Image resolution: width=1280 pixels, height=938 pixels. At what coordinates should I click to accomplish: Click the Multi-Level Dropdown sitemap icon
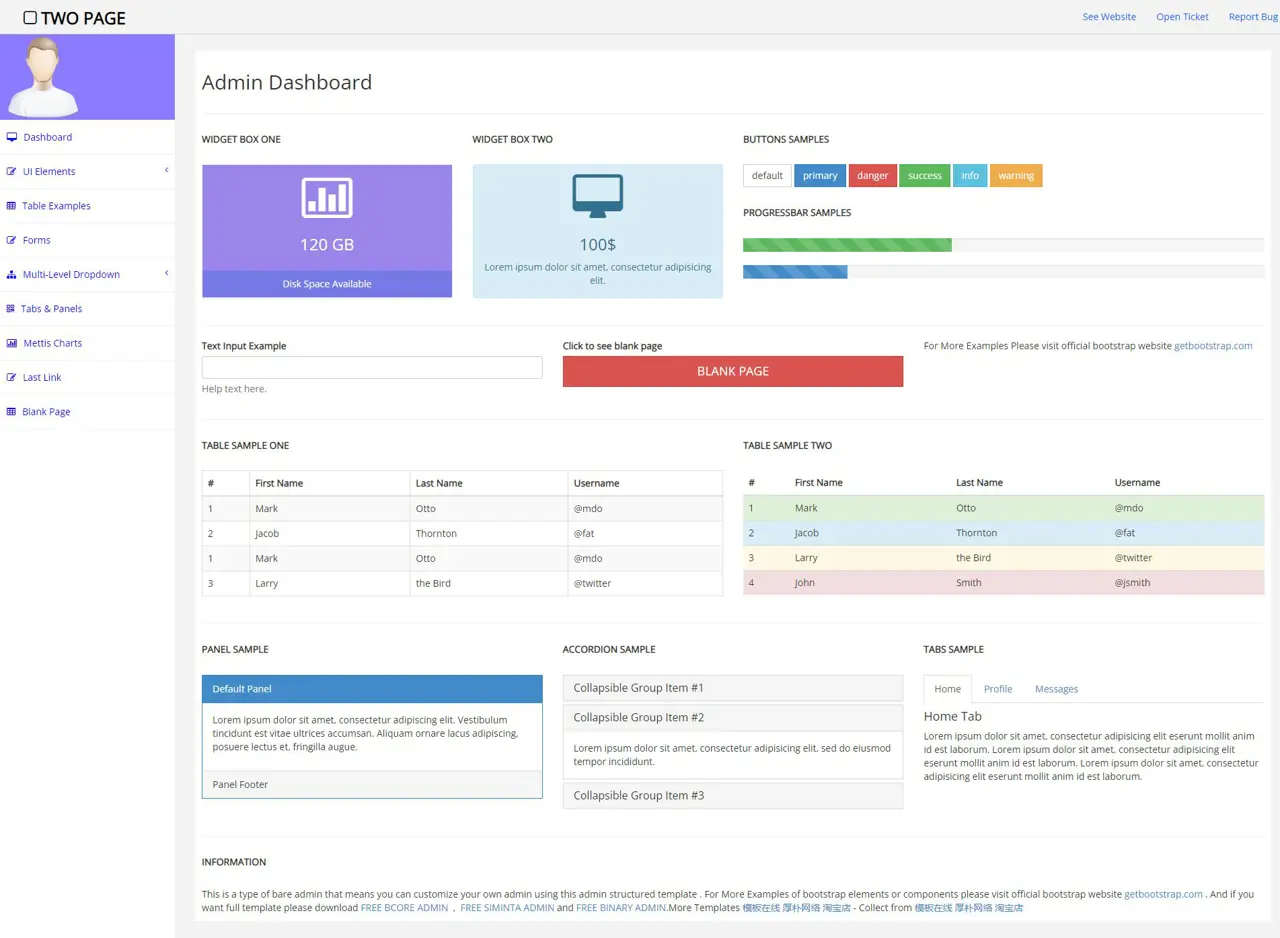pyautogui.click(x=12, y=275)
